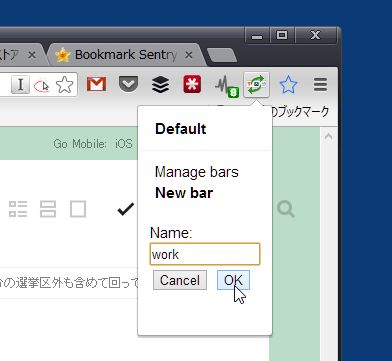Select the Default bar entry
The image size is (392, 361).
(x=181, y=129)
